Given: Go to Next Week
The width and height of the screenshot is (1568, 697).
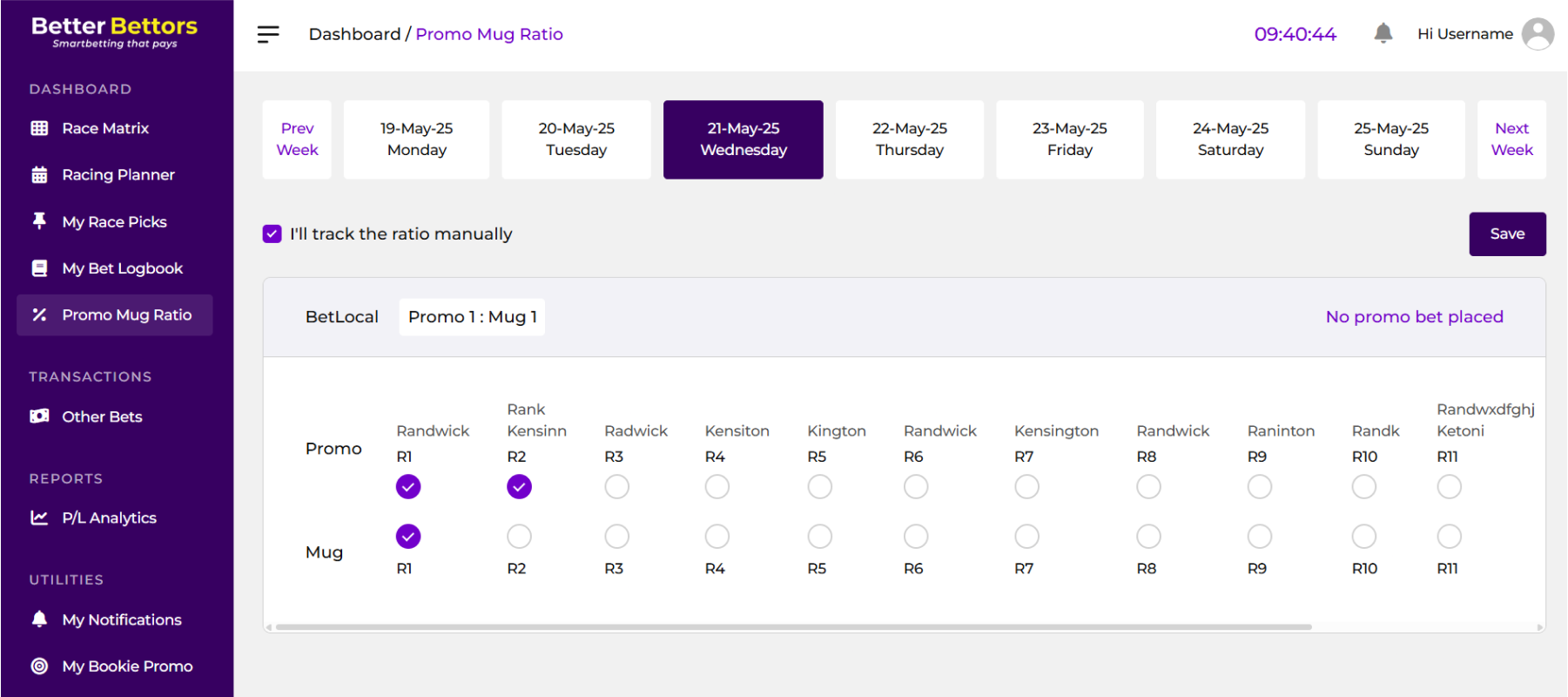Looking at the screenshot, I should click(1511, 139).
